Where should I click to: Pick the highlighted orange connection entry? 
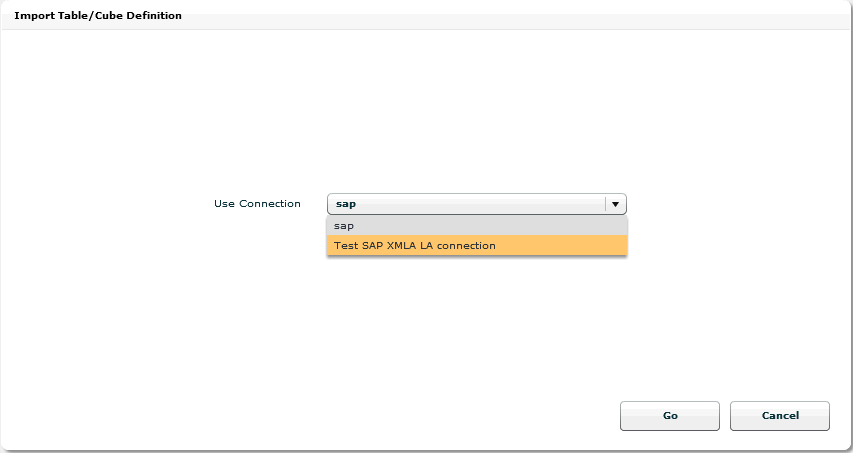point(477,245)
